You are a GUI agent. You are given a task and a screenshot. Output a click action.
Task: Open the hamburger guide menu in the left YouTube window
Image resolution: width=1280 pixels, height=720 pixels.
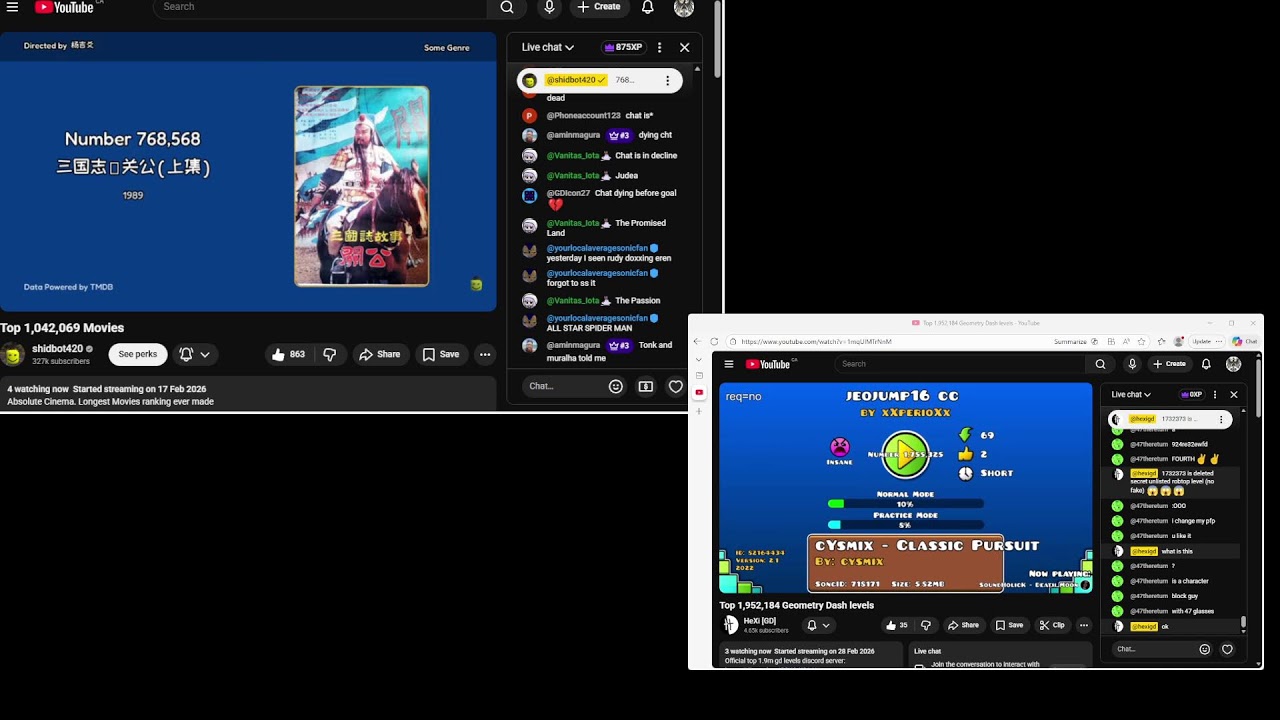point(12,7)
